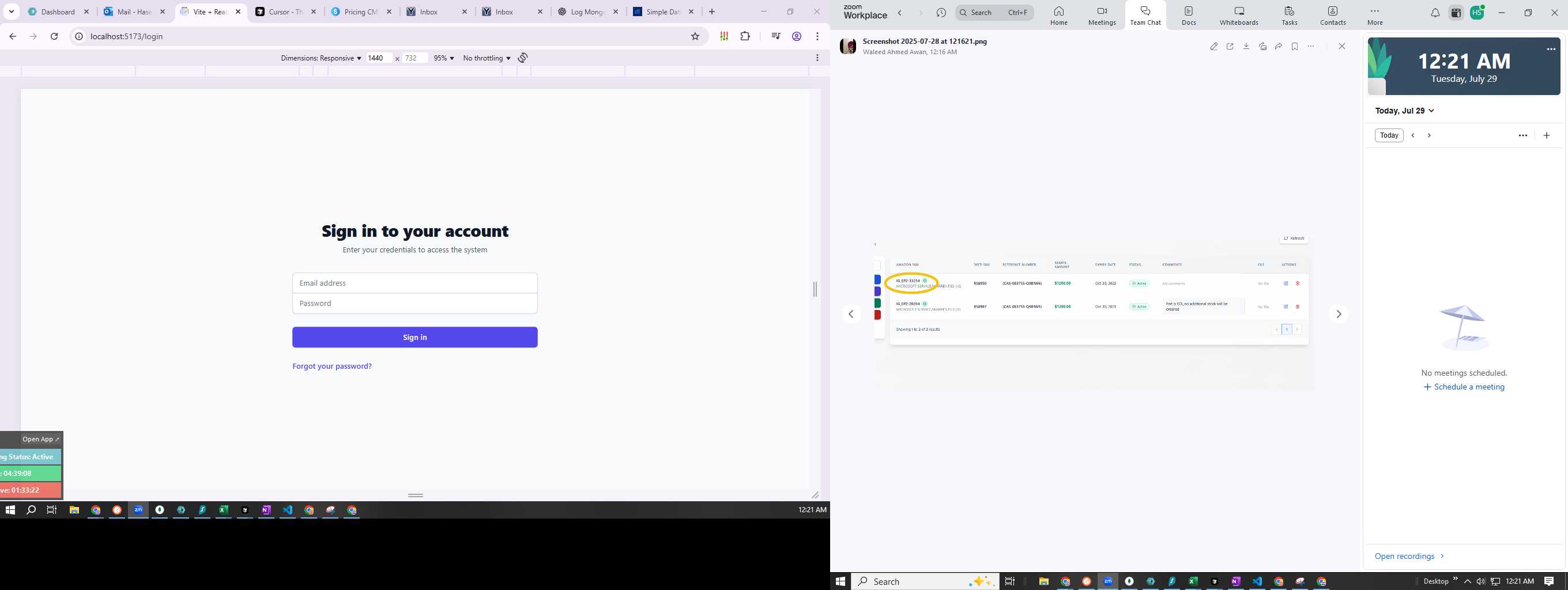Open the Docs tab in Zoom
The width and height of the screenshot is (1568, 590).
pos(1188,16)
